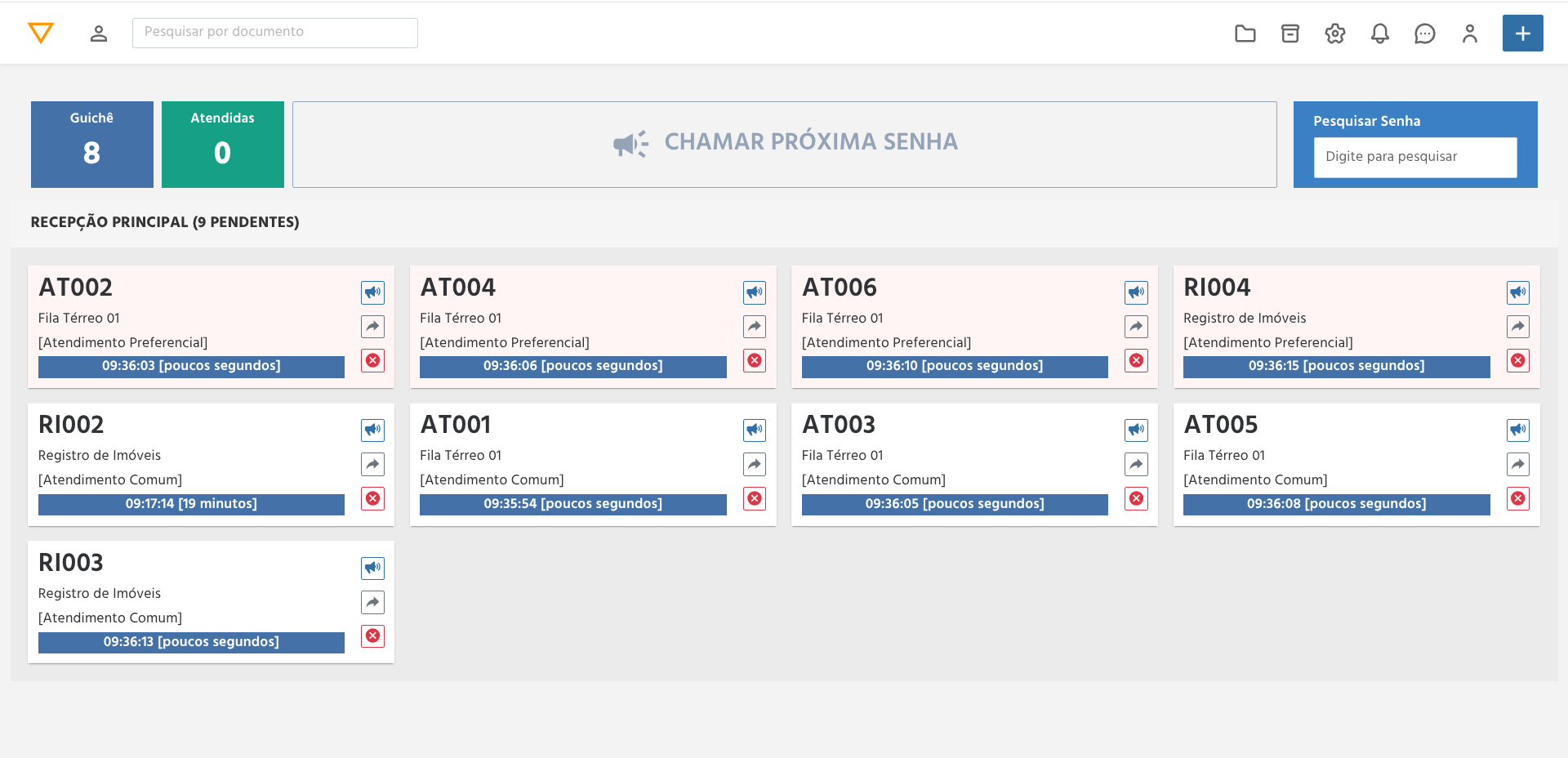Open the archive box icon in the top bar
The height and width of the screenshot is (758, 1568).
[x=1290, y=33]
